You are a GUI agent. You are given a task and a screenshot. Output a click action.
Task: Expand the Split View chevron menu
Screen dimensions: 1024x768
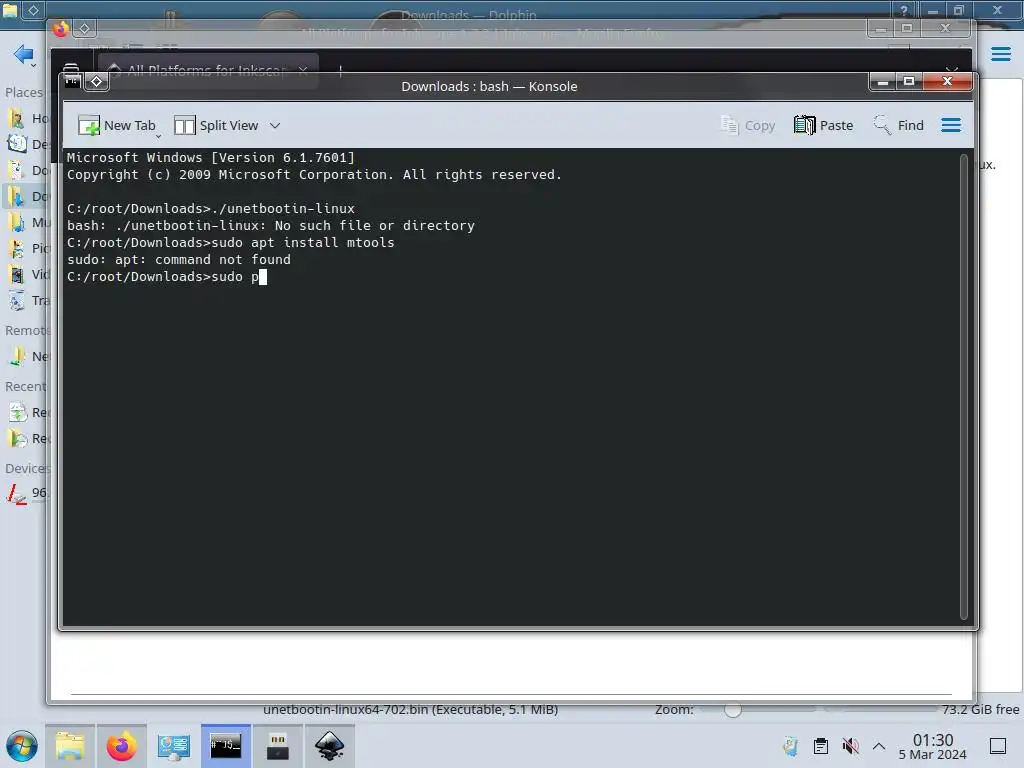[x=275, y=125]
